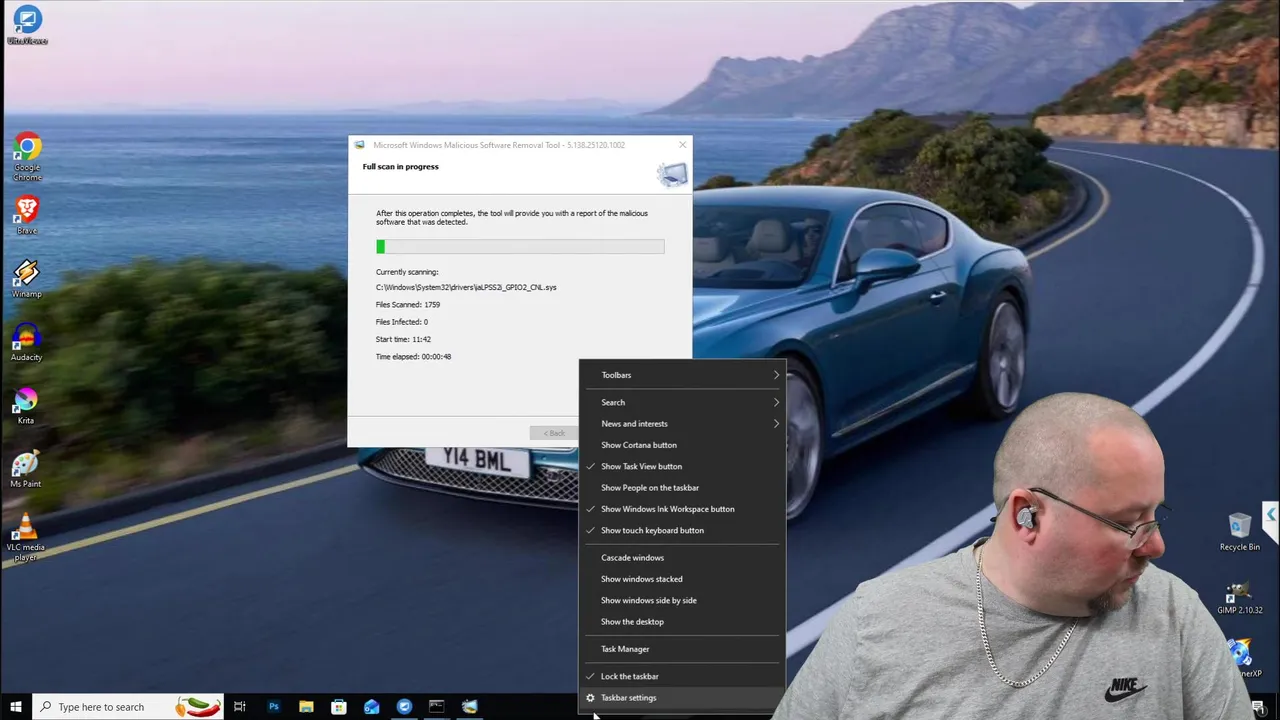Expand the Toolbars submenu
1280x720 pixels.
click(x=682, y=375)
